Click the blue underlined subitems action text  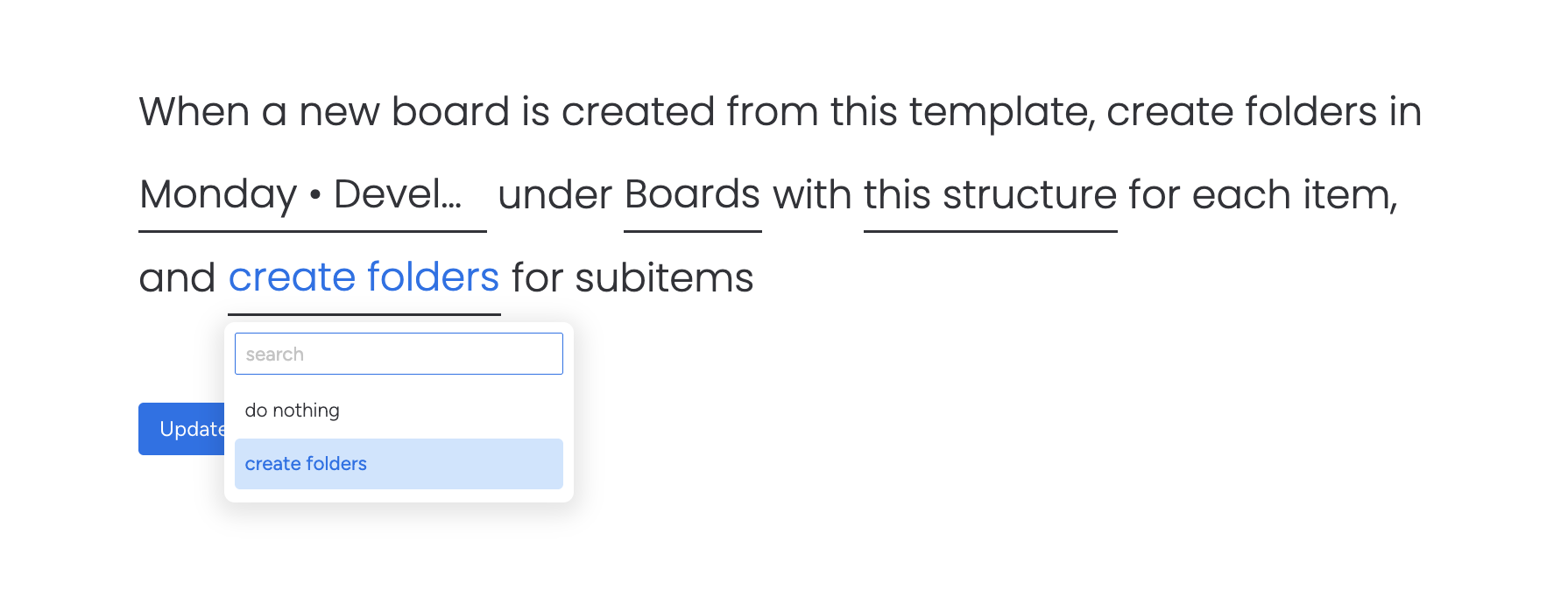point(364,278)
